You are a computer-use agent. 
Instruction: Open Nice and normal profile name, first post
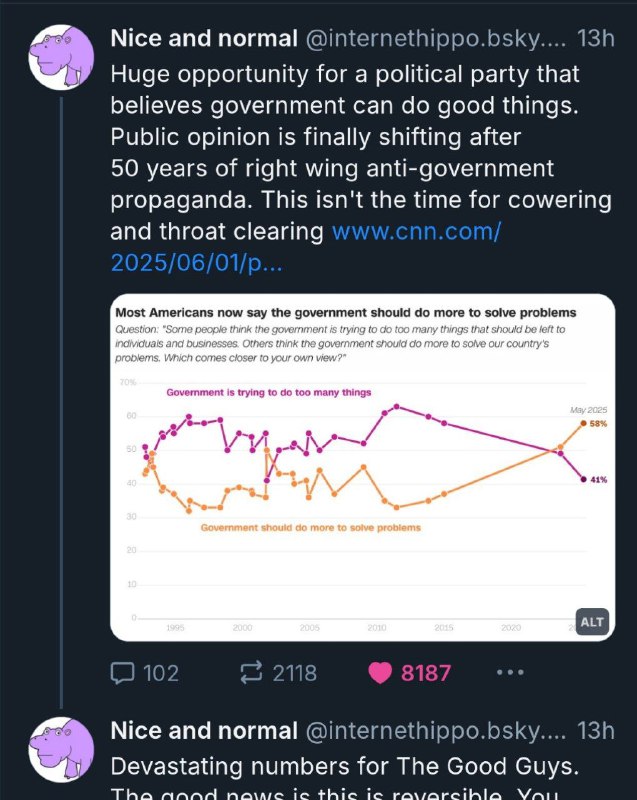pyautogui.click(x=204, y=39)
